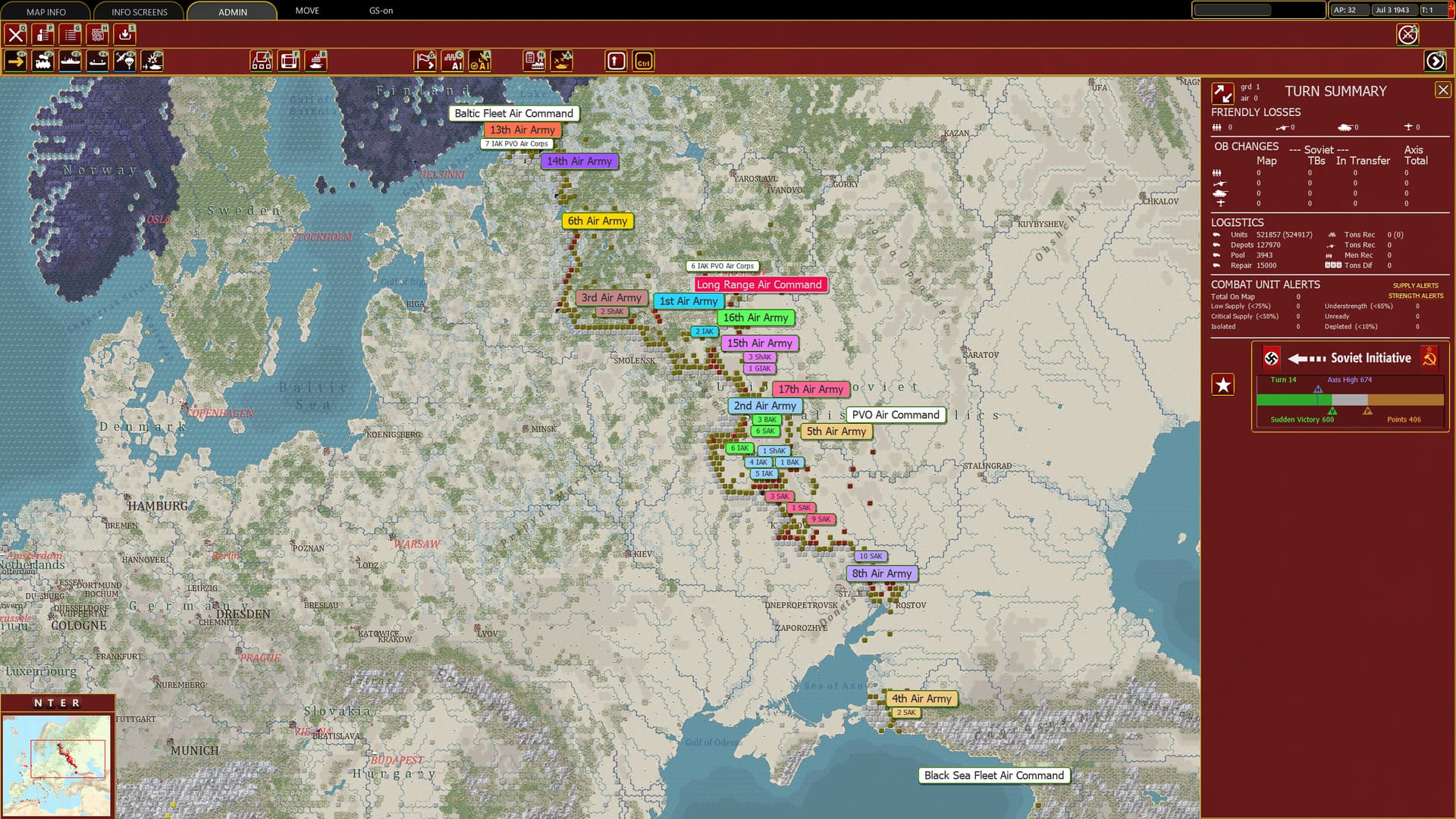1456x819 pixels.
Task: Open the AI air directive icon
Action: pyautogui.click(x=480, y=61)
